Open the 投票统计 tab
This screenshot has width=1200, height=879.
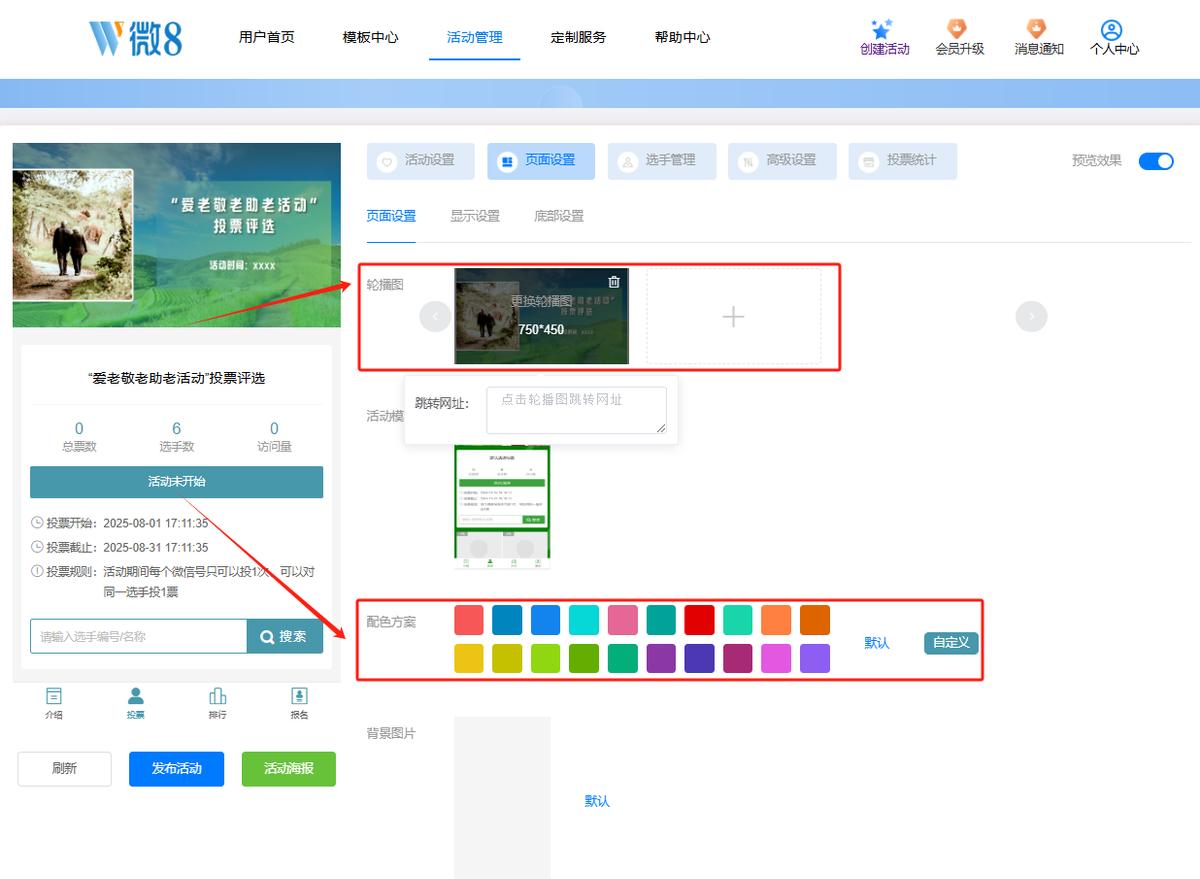click(902, 161)
